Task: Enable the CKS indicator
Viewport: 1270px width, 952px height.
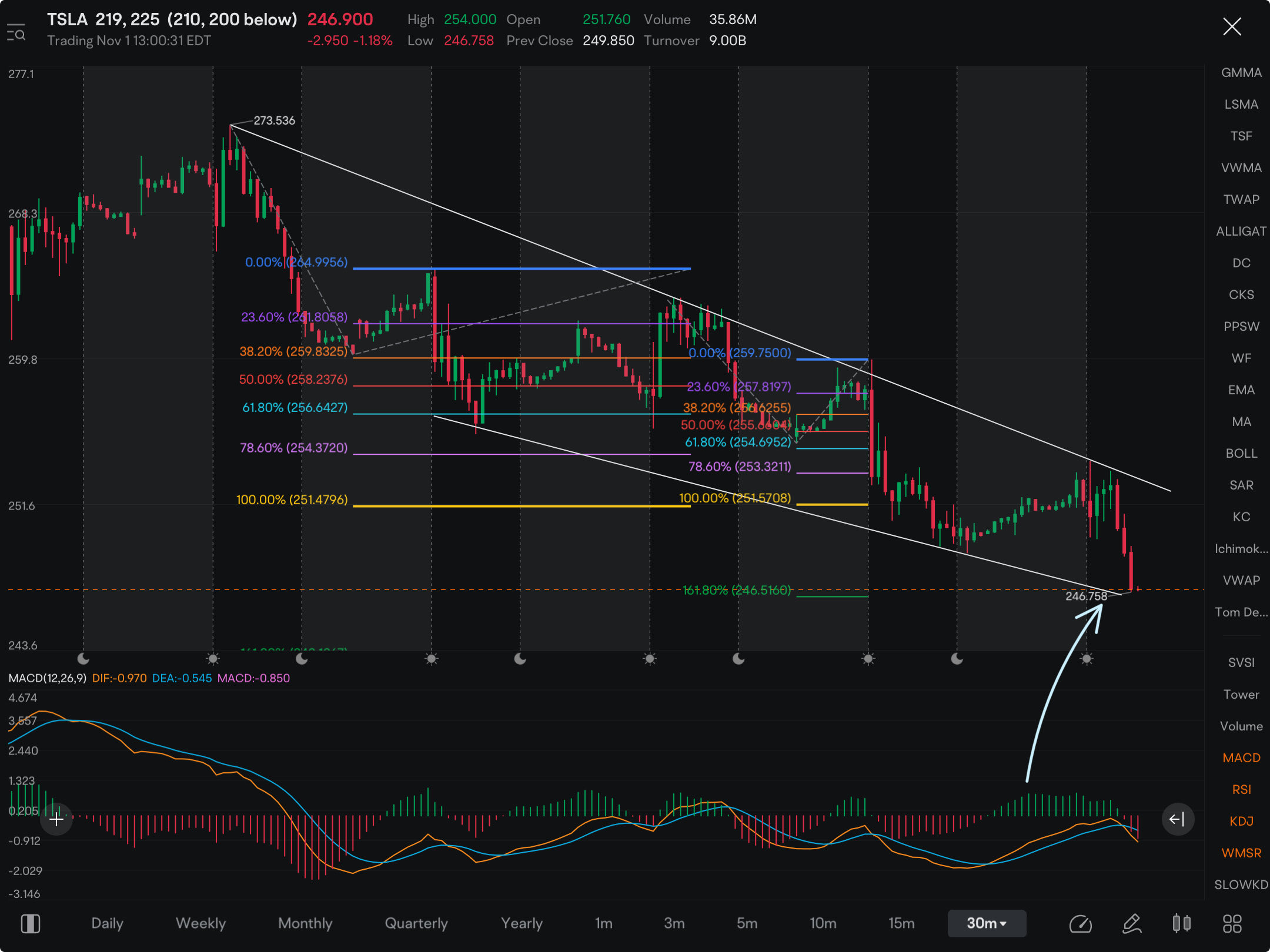Action: coord(1241,295)
